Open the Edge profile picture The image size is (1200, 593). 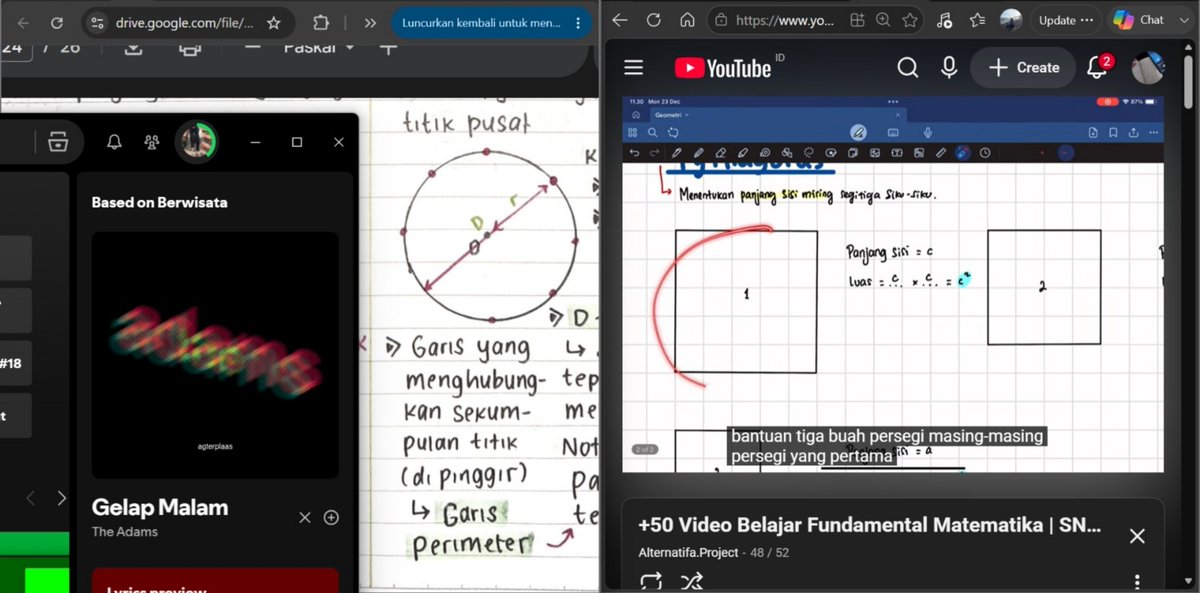coord(1011,20)
